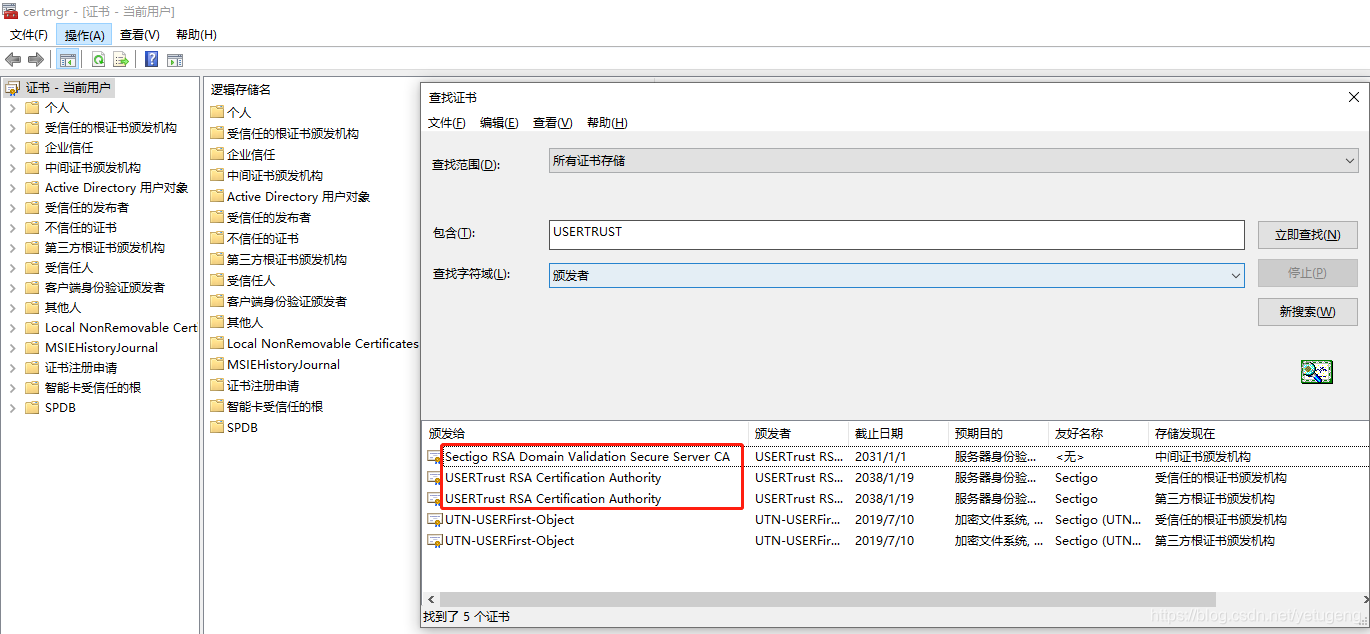Click 立即查找(N) button
The height and width of the screenshot is (634, 1370).
pyautogui.click(x=1308, y=235)
